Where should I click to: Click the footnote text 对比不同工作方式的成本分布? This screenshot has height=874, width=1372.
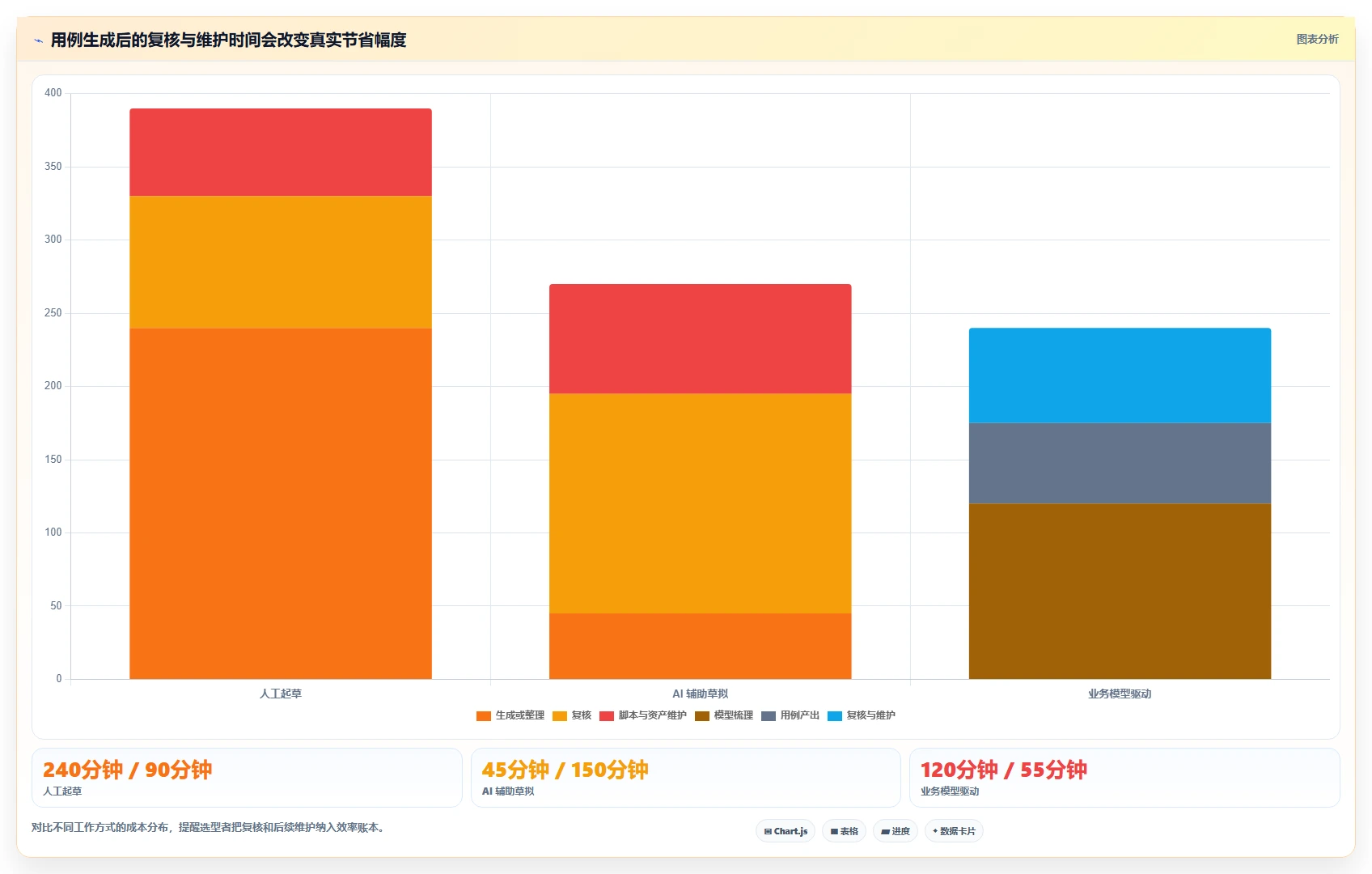(x=100, y=827)
